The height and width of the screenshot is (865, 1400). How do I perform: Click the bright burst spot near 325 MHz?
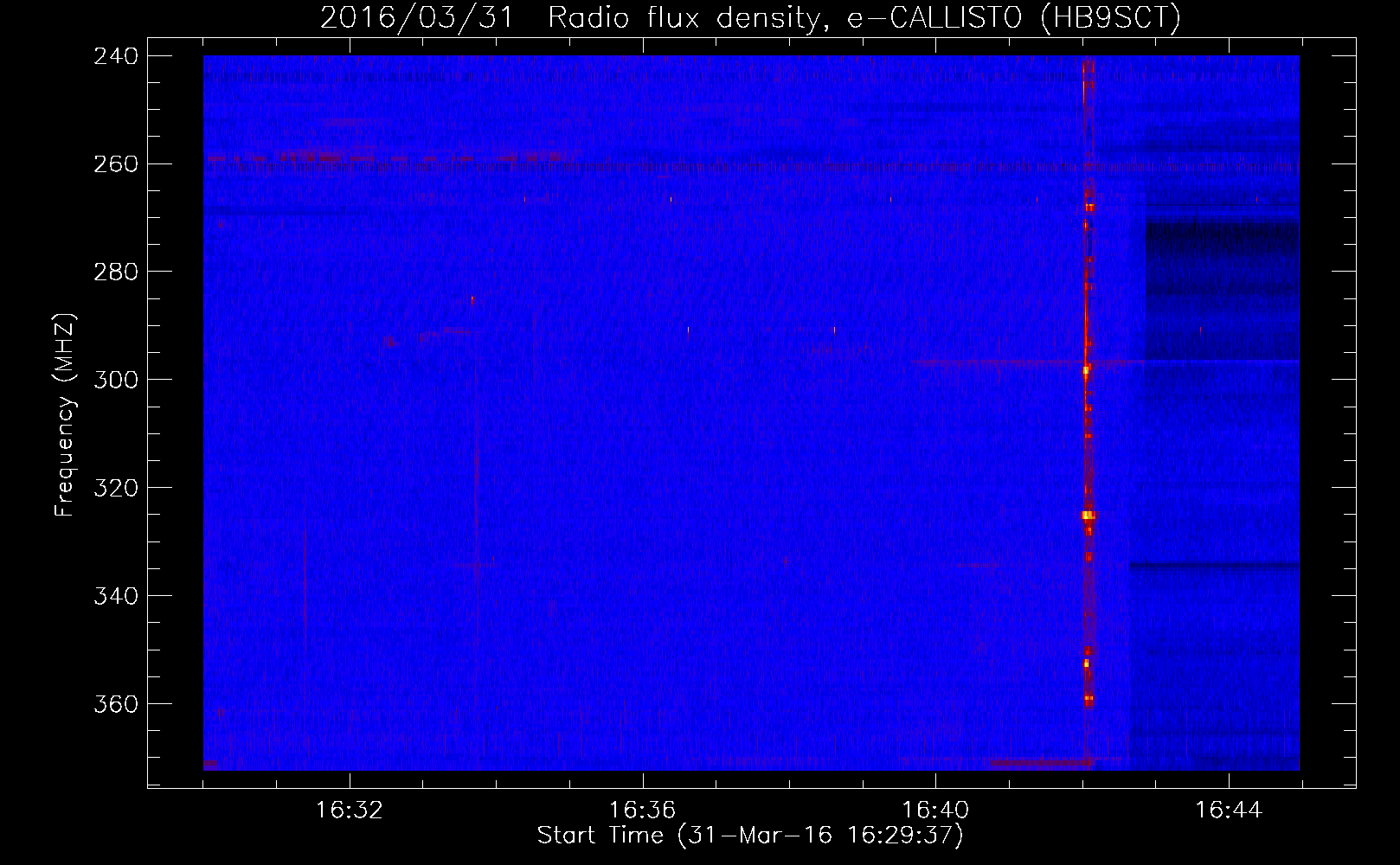click(x=1088, y=516)
